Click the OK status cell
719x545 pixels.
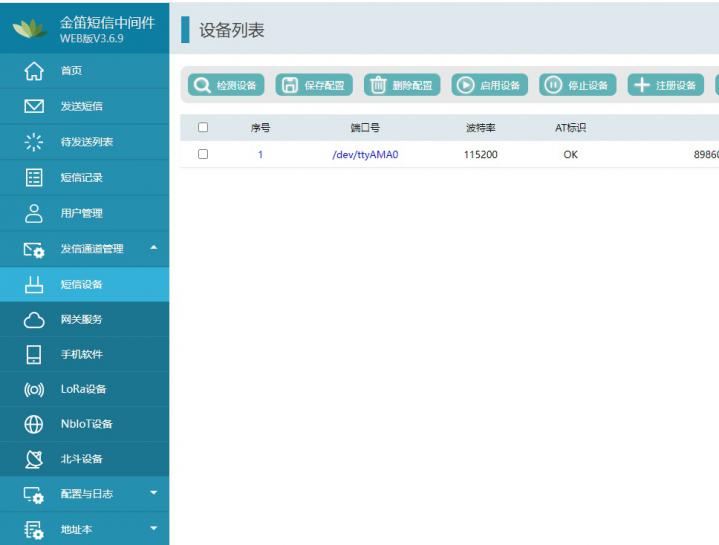[570, 154]
